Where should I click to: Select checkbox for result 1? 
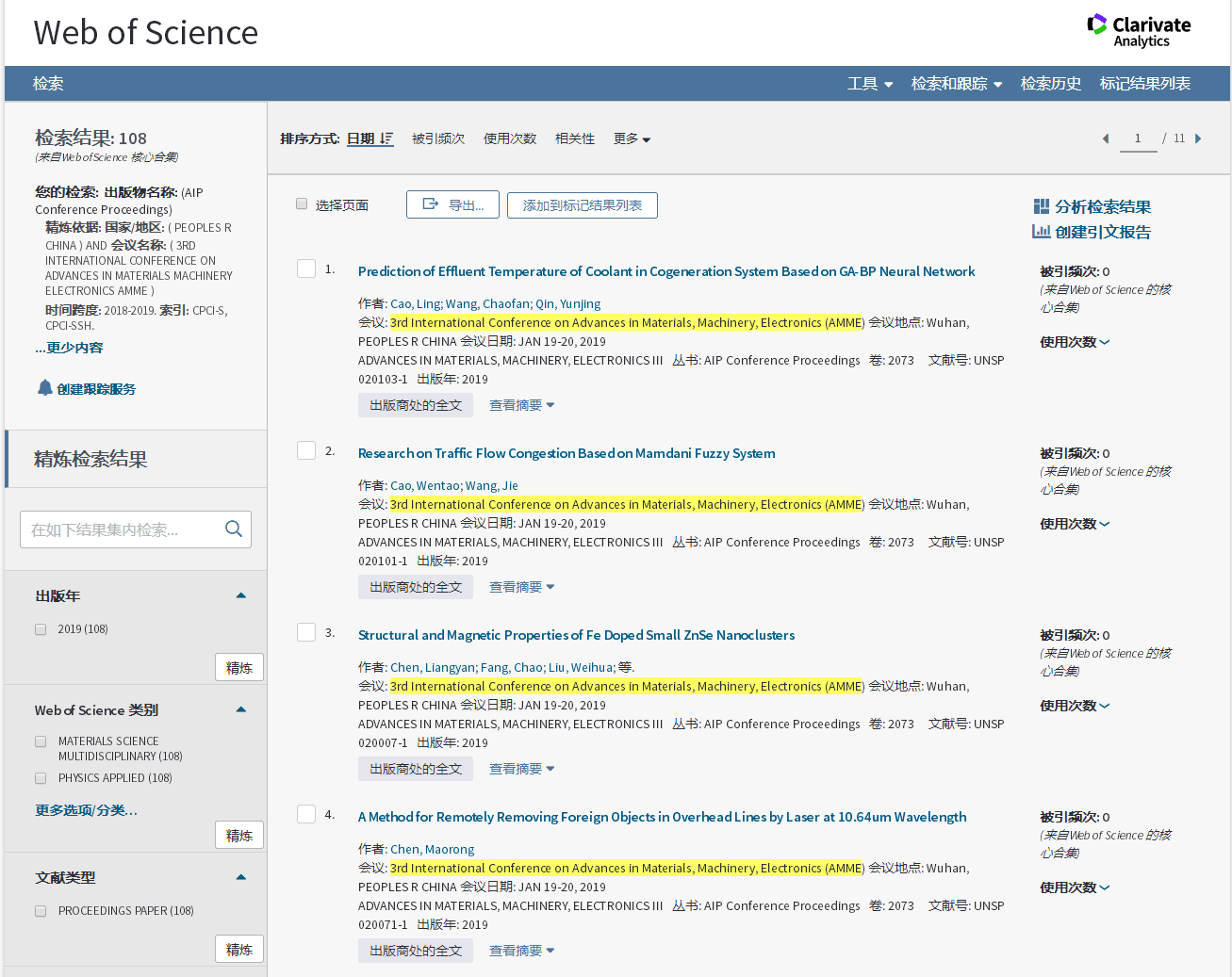pyautogui.click(x=306, y=269)
